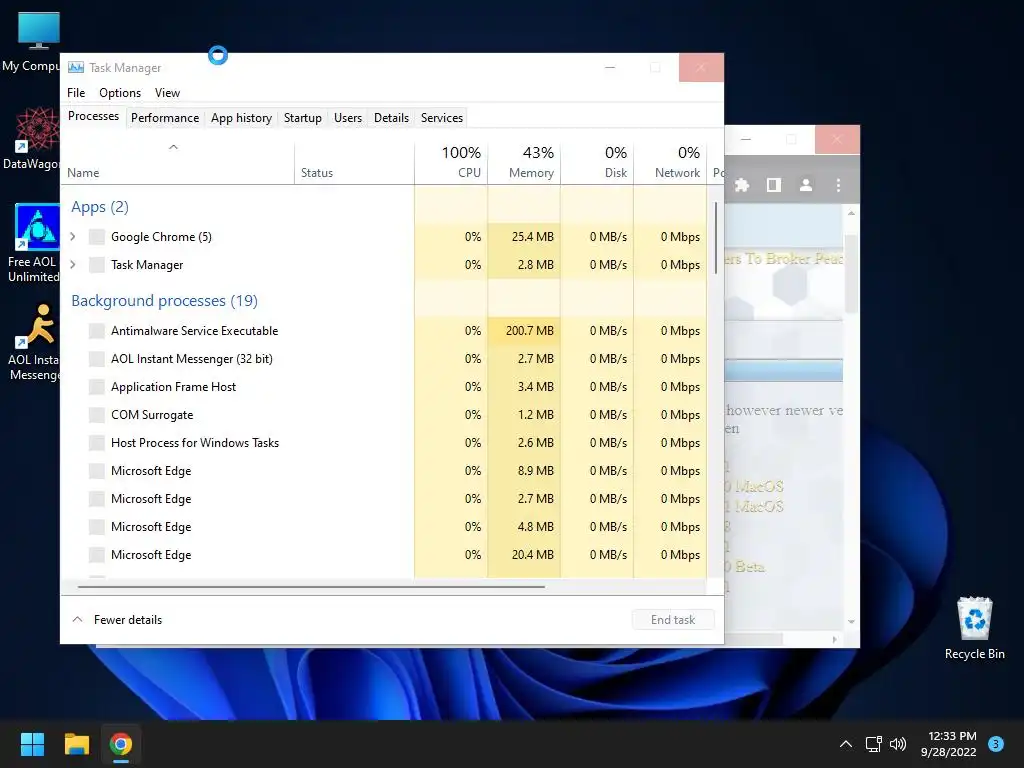This screenshot has height=768, width=1024.
Task: Switch to the Details tab
Action: (x=391, y=118)
